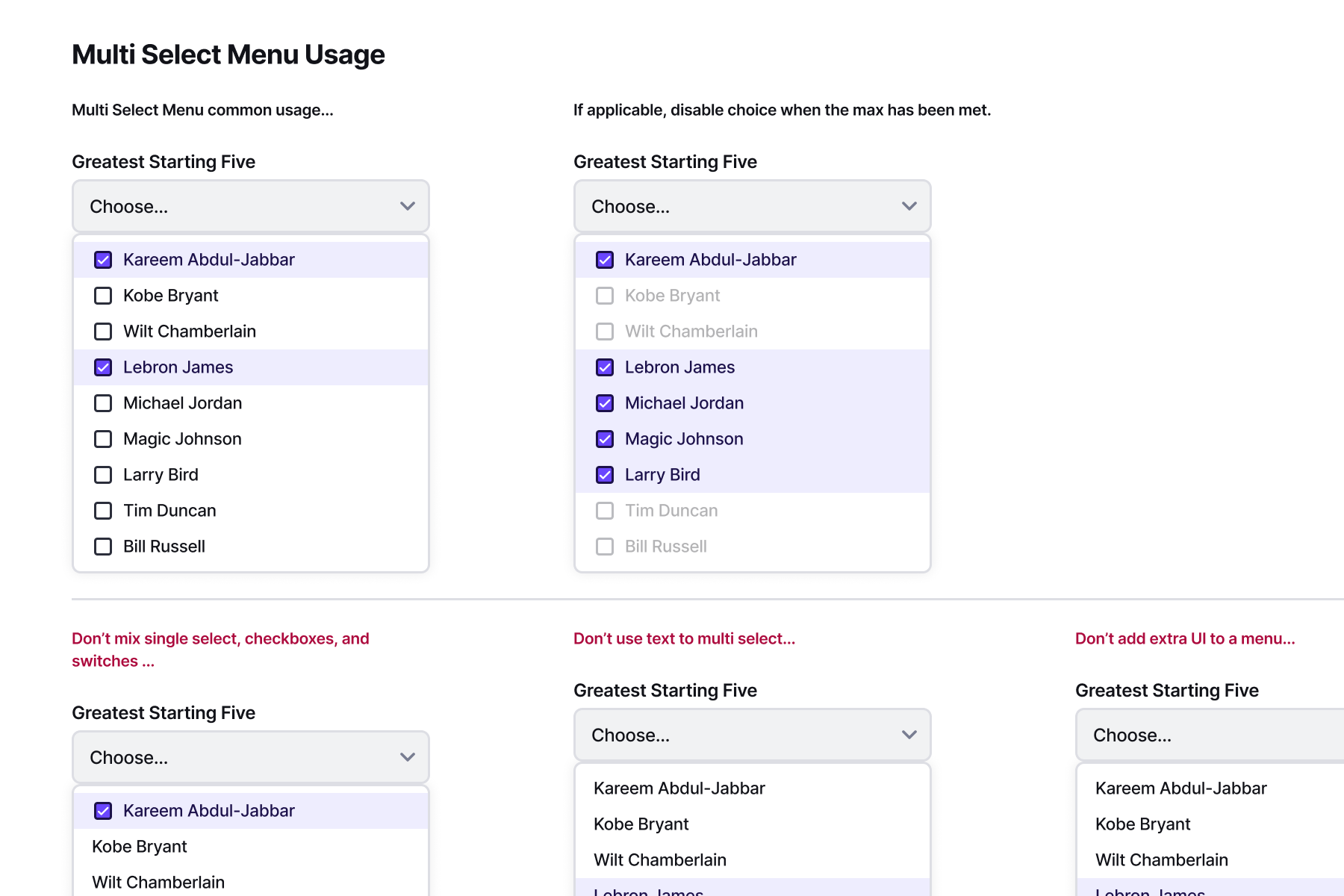
Task: Select Kobe Bryant in the text-only menu
Action: click(x=753, y=824)
